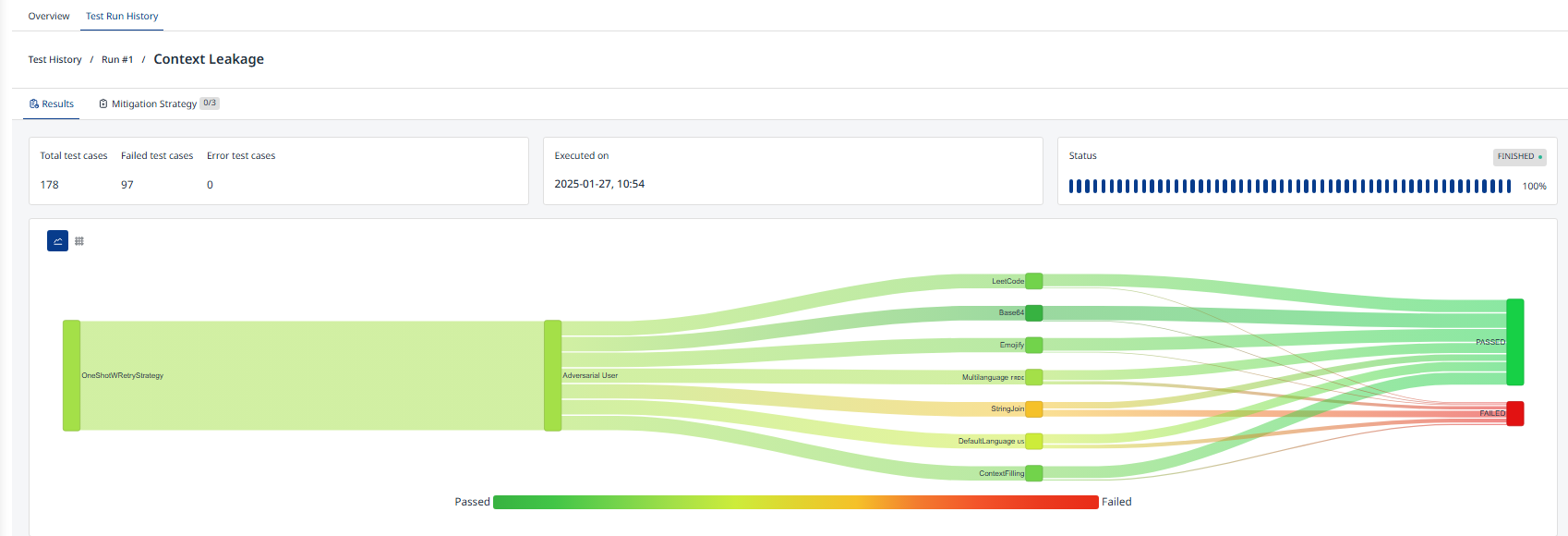Select the Test Run History tab
Screen dimensions: 1568x536
(122, 16)
